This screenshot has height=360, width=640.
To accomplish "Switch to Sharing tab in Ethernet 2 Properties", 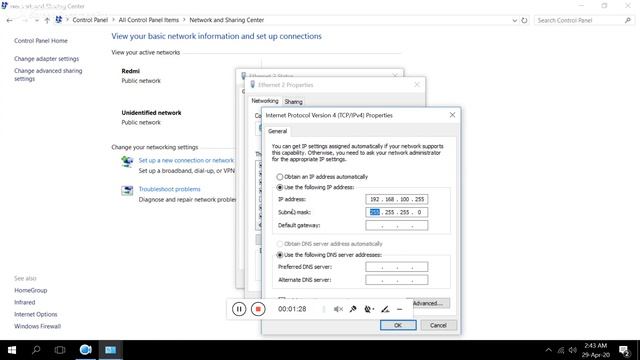I will (293, 102).
